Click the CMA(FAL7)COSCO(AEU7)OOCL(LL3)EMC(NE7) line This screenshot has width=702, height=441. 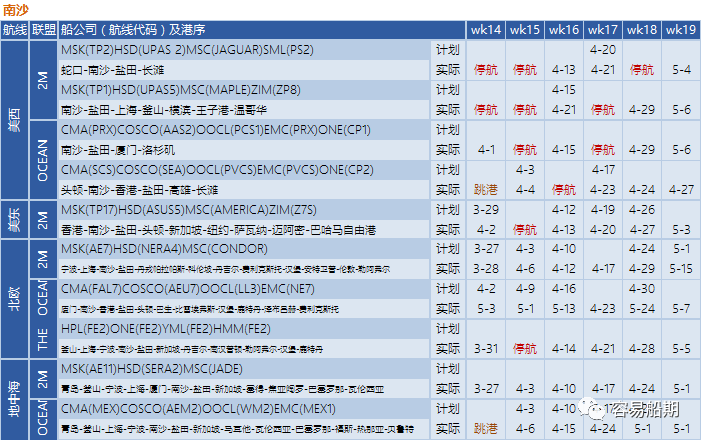188,289
